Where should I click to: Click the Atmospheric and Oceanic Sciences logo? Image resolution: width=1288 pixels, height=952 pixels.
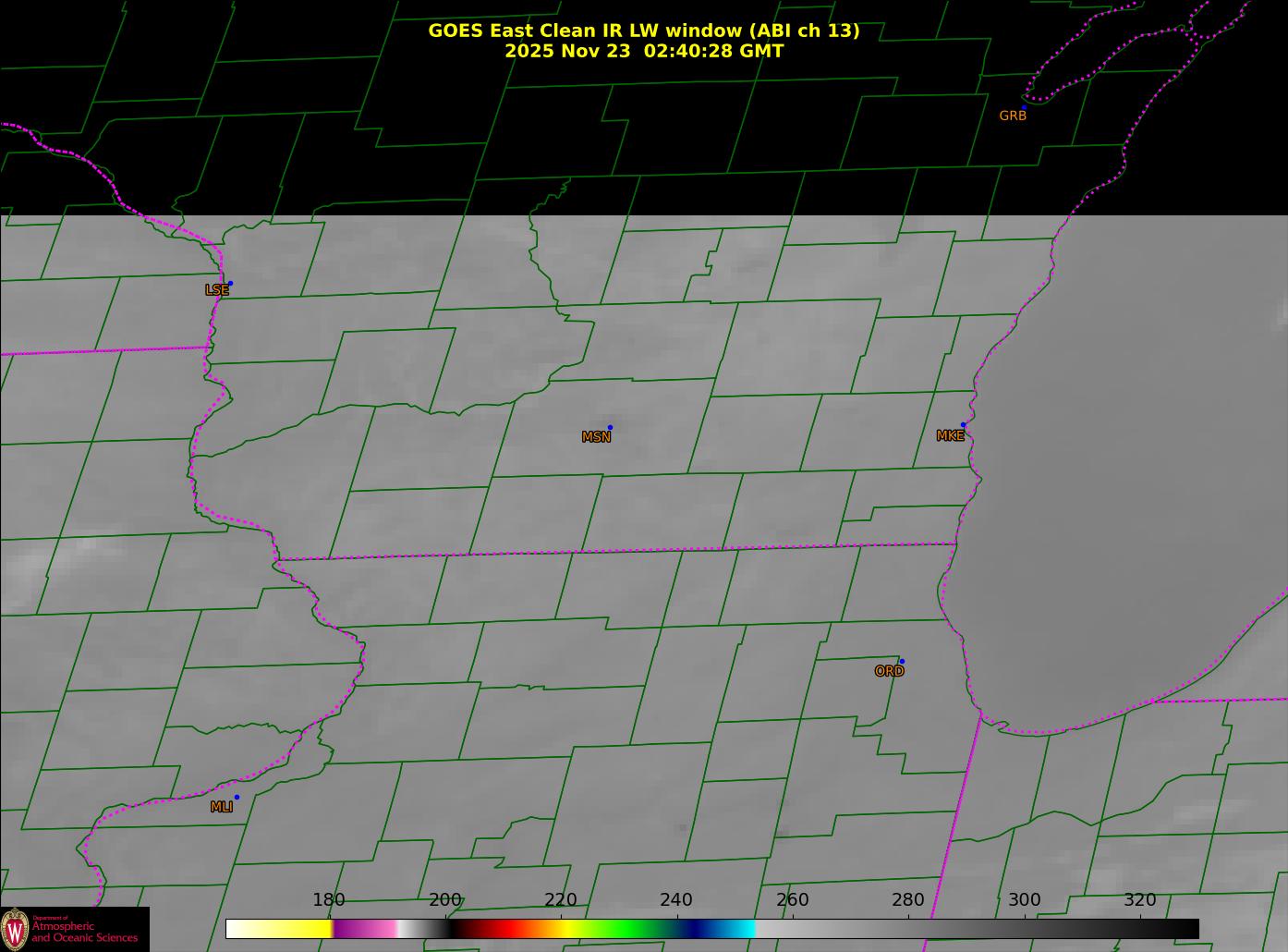(74, 929)
